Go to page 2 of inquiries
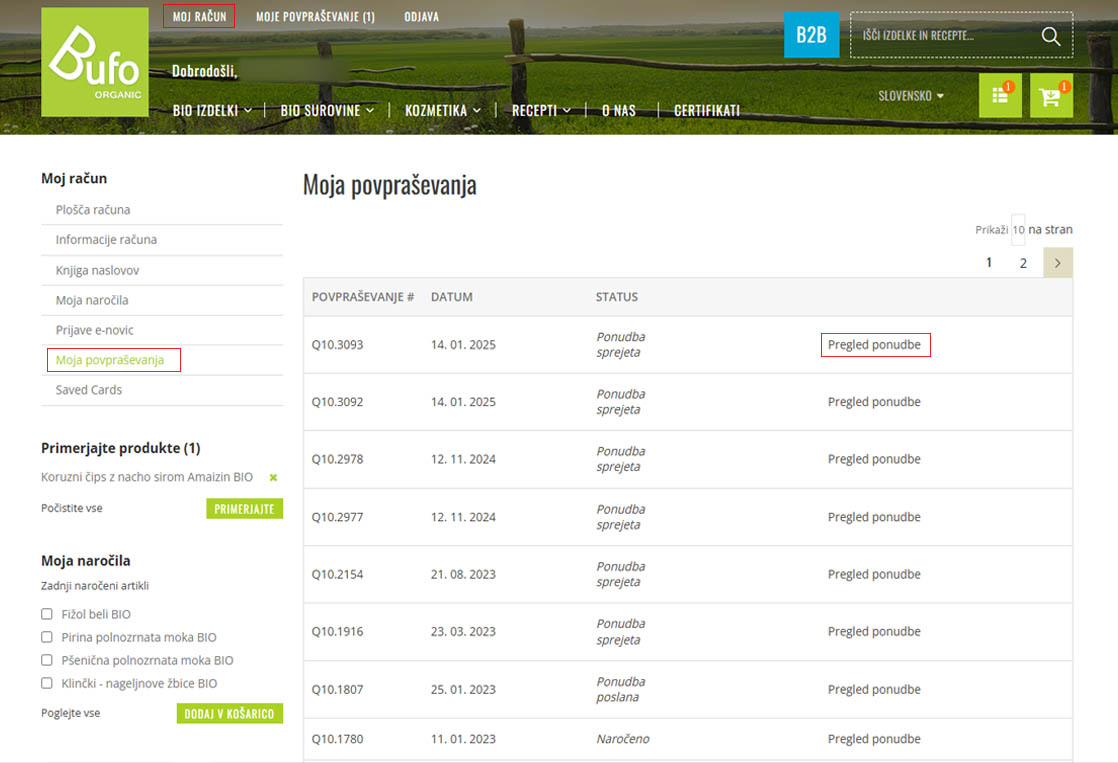 pyautogui.click(x=1023, y=263)
